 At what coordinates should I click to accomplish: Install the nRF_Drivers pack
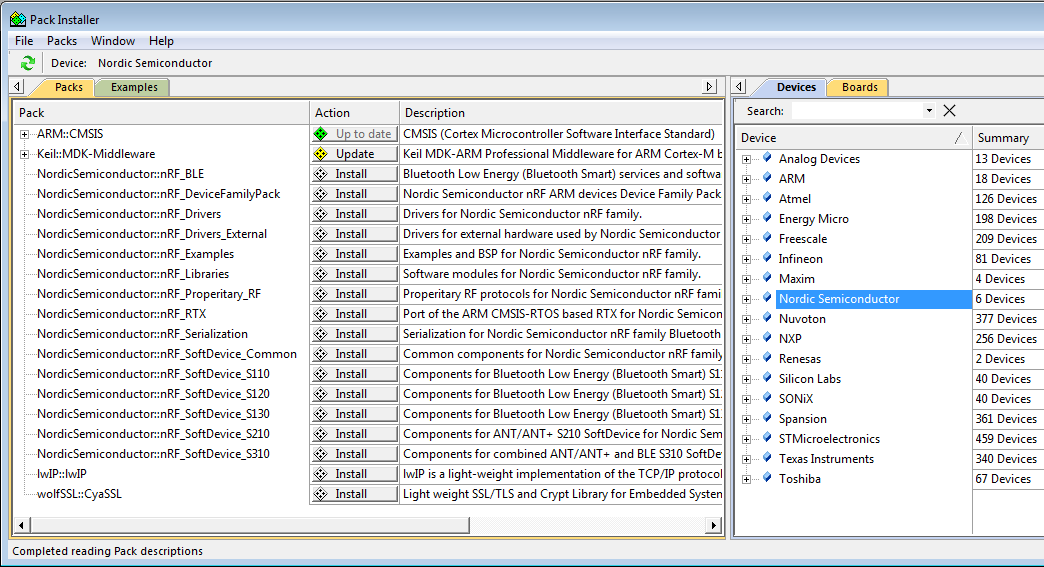(354, 214)
